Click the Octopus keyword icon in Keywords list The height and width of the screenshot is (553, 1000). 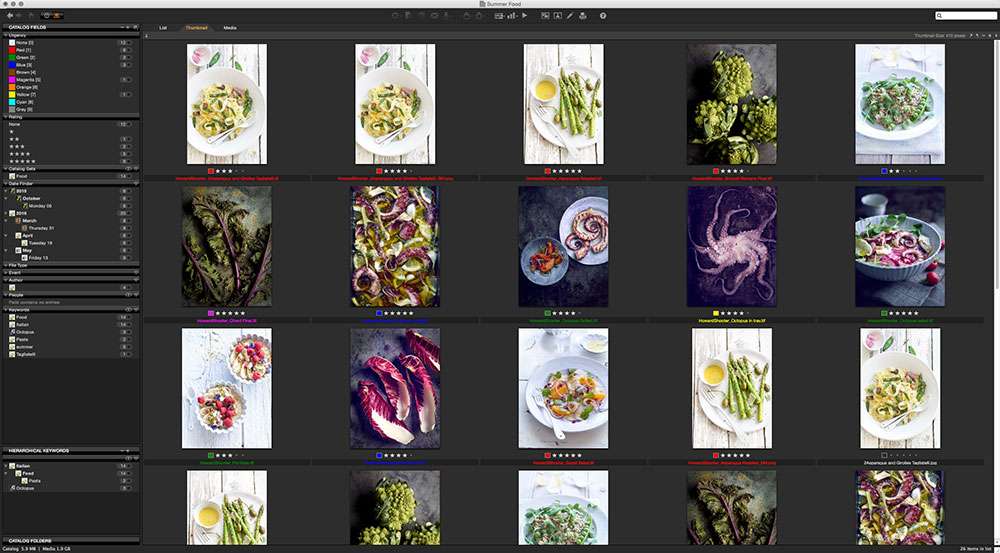pyautogui.click(x=12, y=332)
